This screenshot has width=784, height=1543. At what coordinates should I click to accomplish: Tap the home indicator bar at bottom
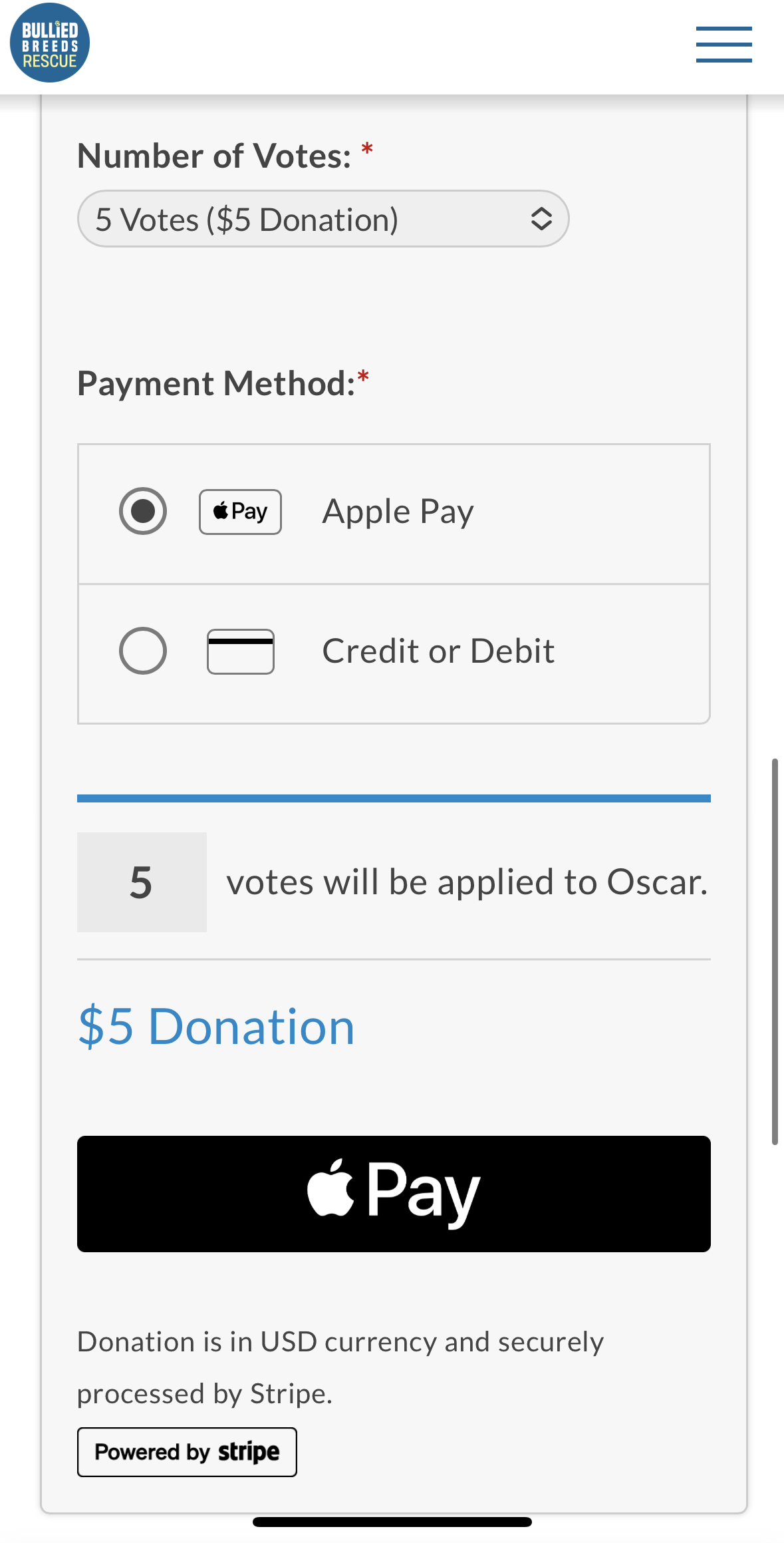pos(392,1522)
